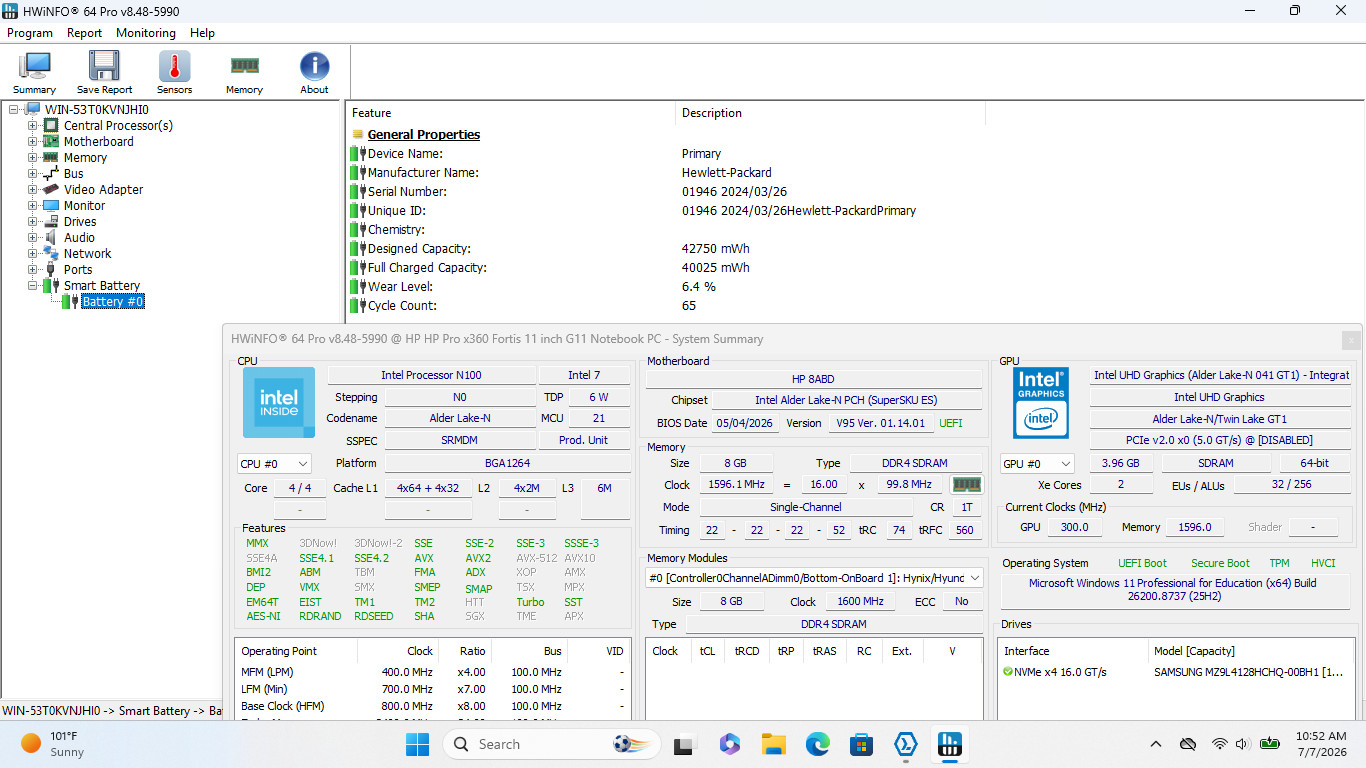The image size is (1366, 768).
Task: Select the Video Adapter tree node icon
Action: 51,189
